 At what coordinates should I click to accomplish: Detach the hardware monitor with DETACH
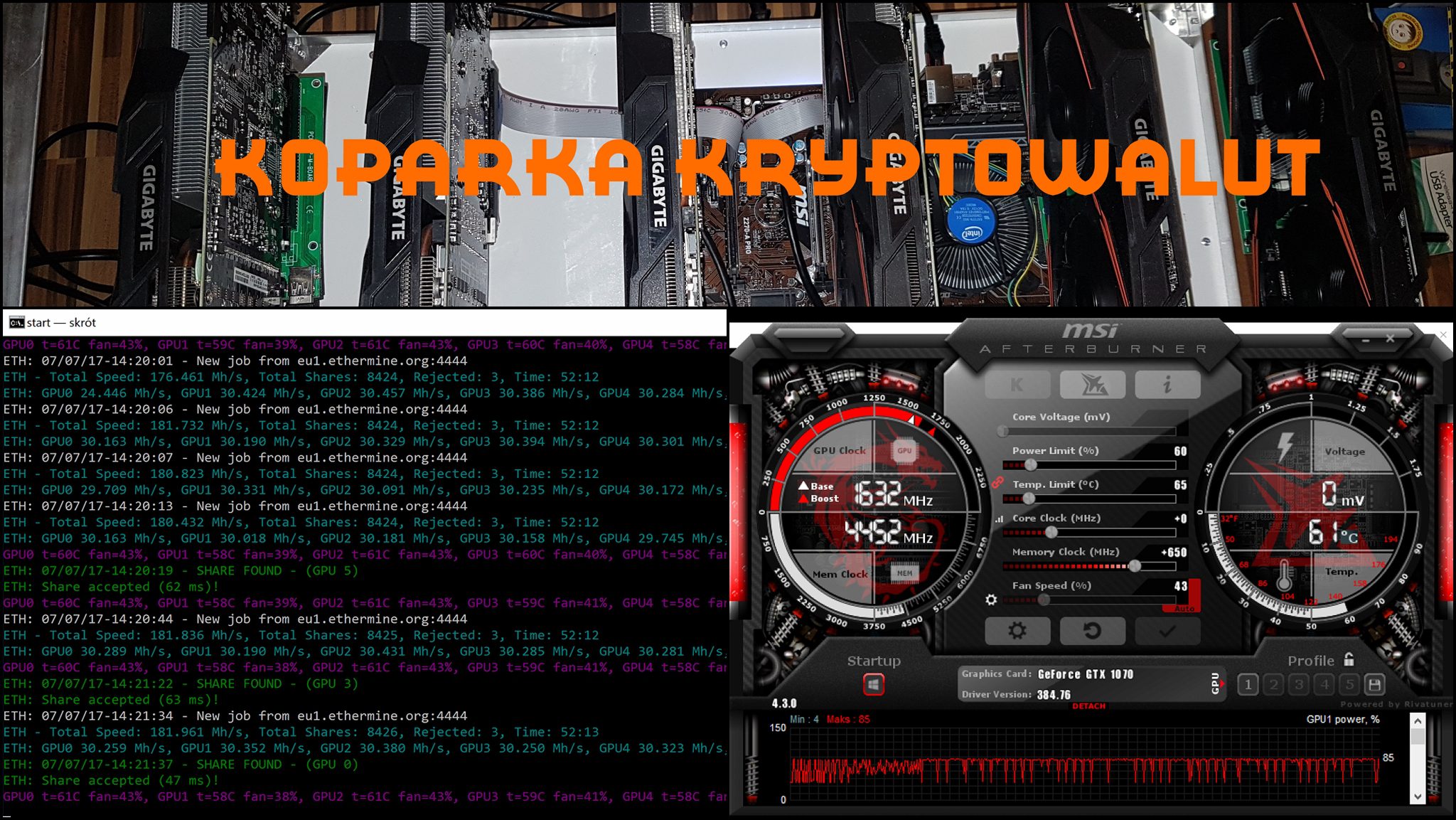pos(1089,705)
